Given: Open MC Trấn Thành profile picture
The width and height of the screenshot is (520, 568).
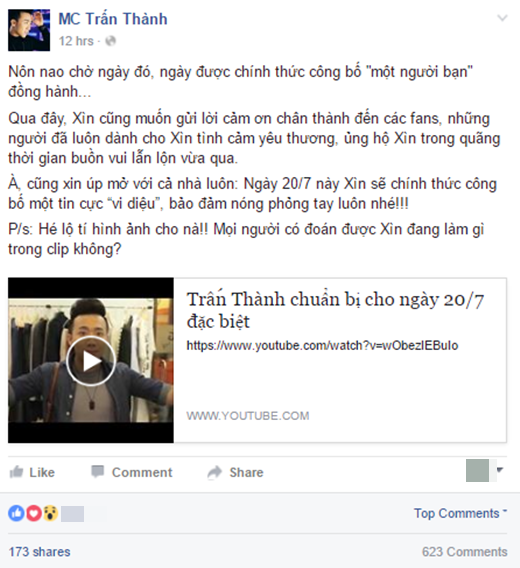Looking at the screenshot, I should (29, 30).
